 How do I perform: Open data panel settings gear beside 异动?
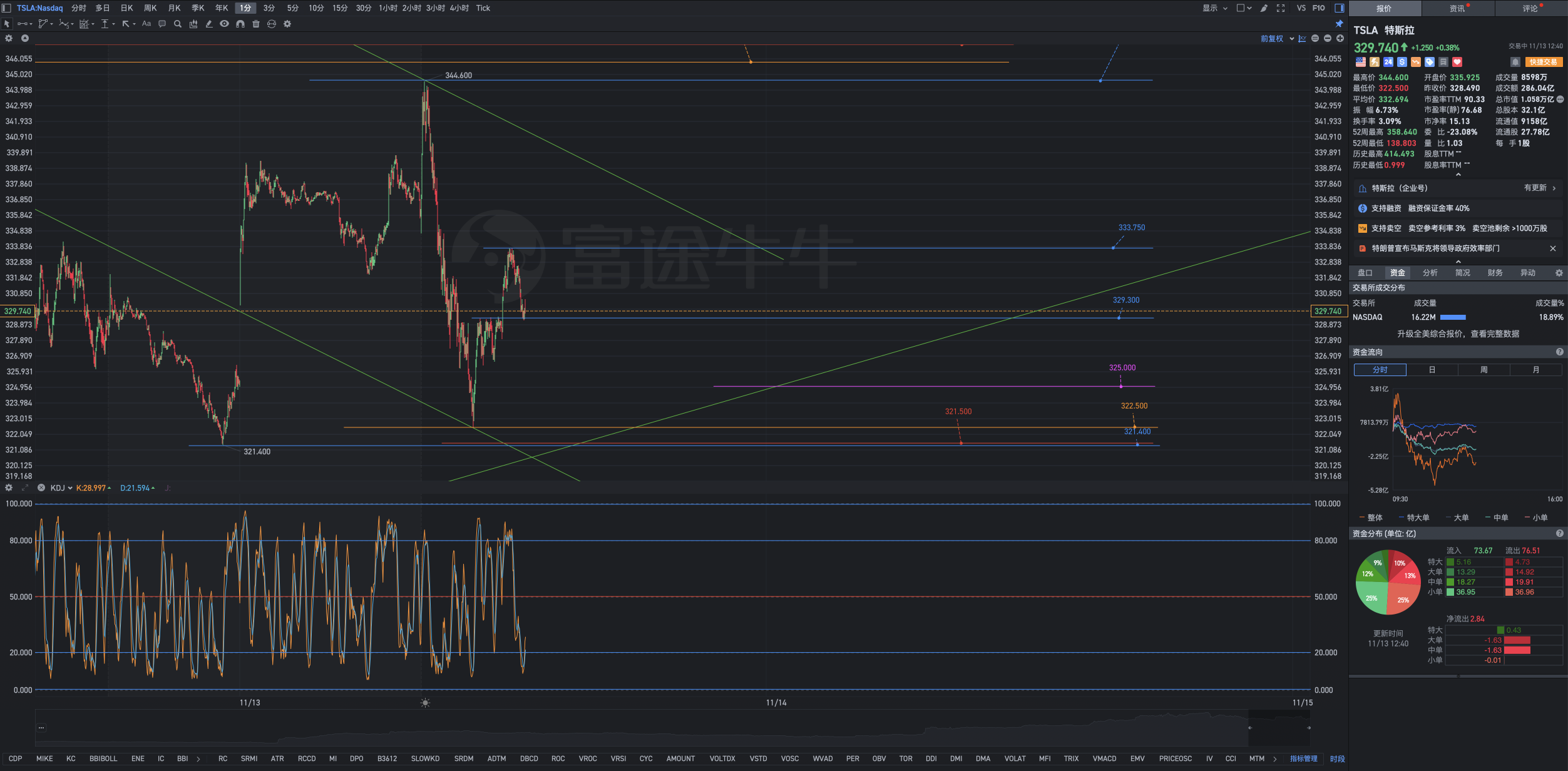(x=1559, y=273)
